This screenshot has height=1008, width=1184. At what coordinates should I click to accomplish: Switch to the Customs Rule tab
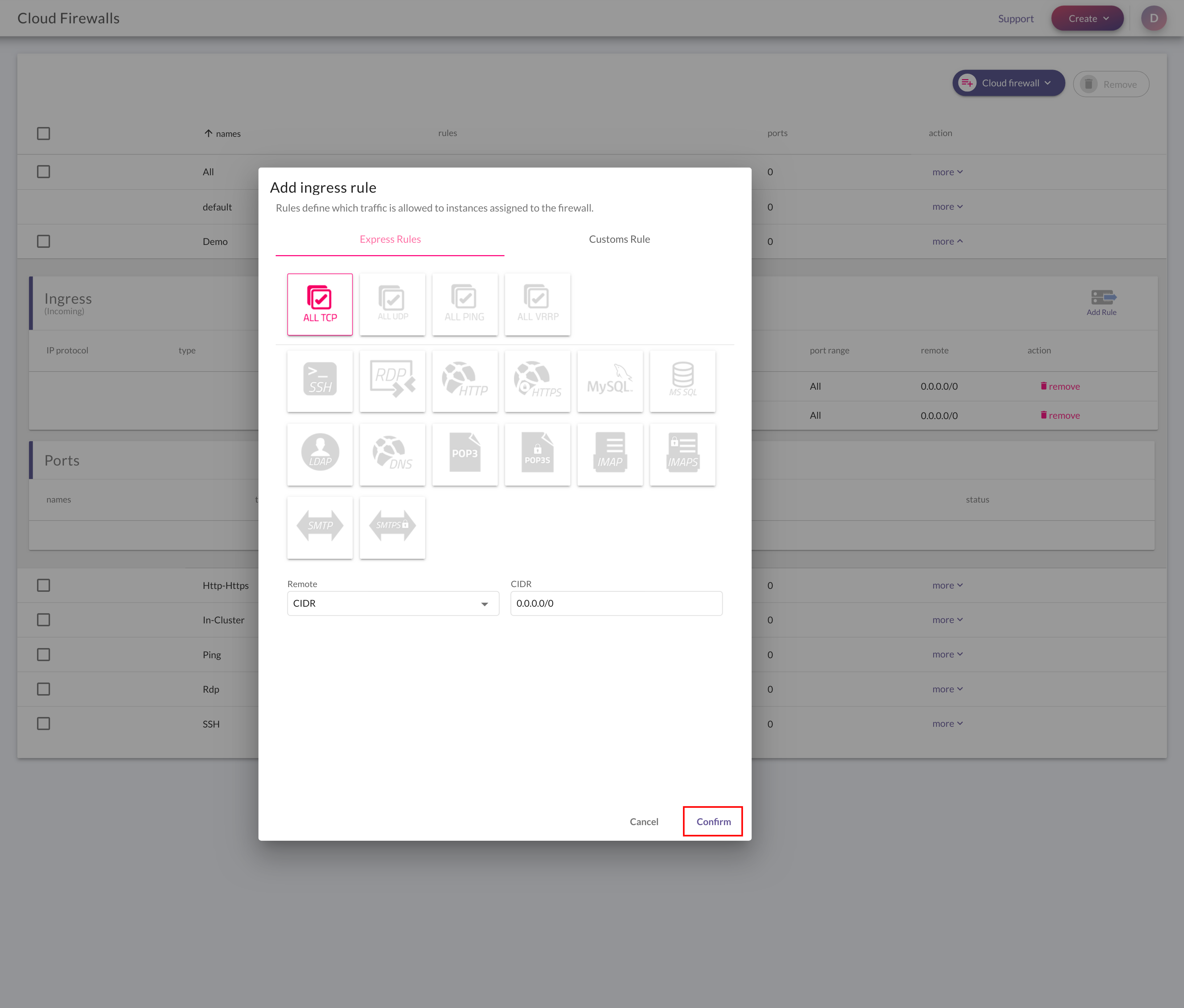(x=619, y=239)
